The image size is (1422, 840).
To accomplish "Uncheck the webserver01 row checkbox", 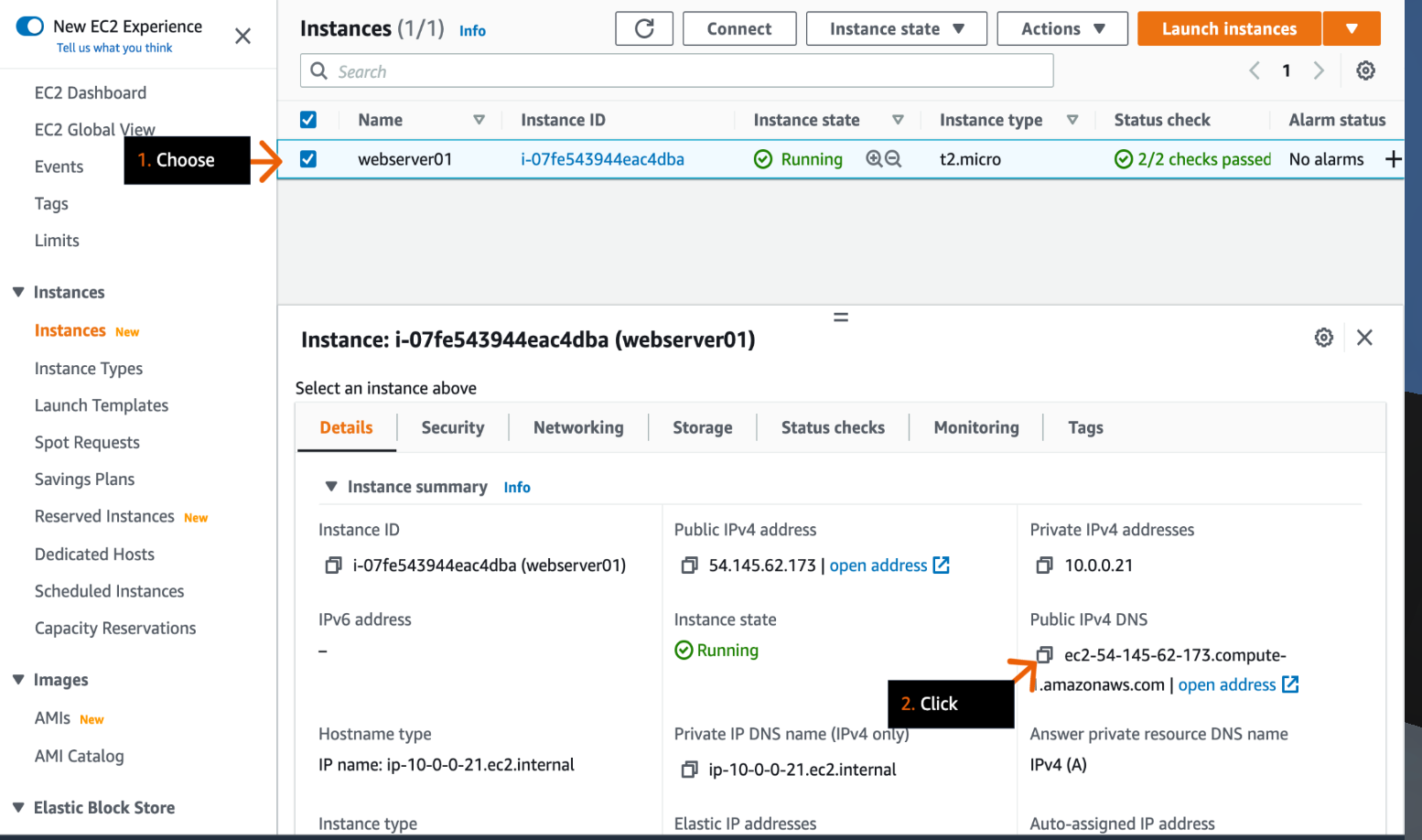I will click(308, 157).
